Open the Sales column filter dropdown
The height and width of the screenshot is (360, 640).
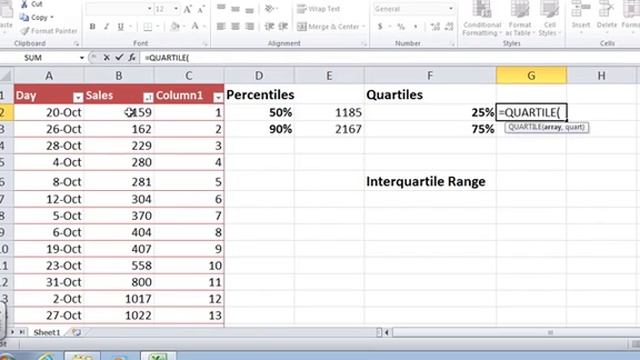pyautogui.click(x=148, y=97)
